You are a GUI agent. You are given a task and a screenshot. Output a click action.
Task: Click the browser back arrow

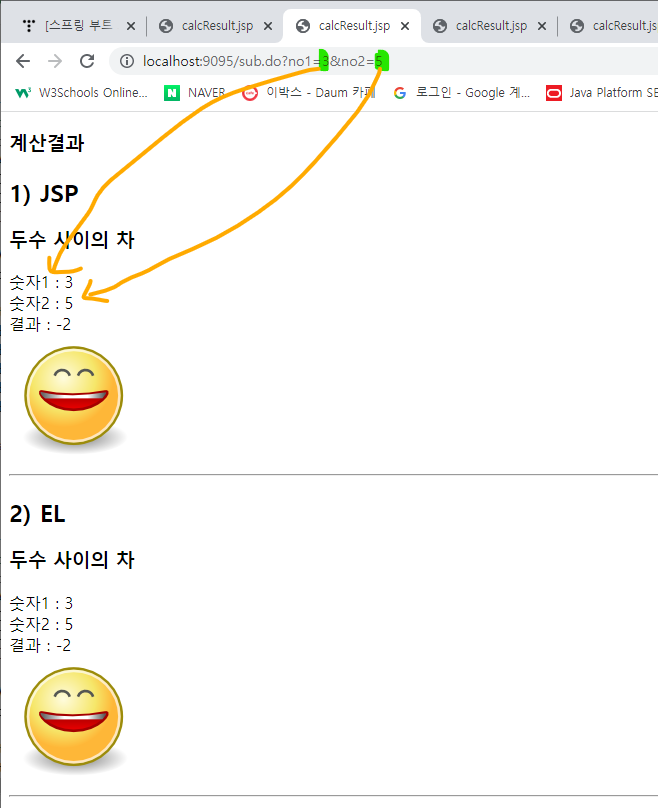tap(23, 61)
